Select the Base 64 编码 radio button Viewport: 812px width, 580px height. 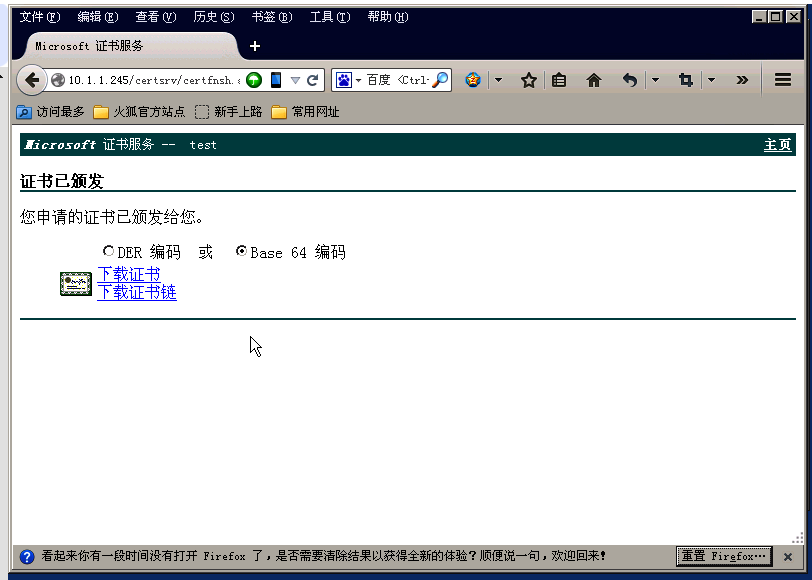[241, 251]
